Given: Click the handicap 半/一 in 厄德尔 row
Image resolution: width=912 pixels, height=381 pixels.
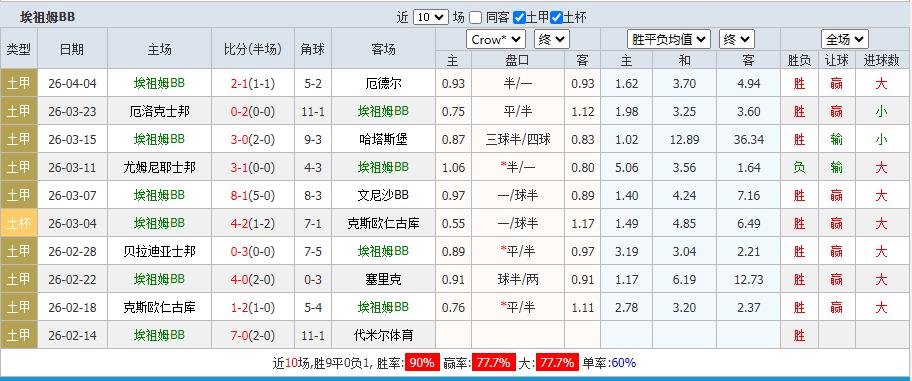Looking at the screenshot, I should click(x=518, y=84).
